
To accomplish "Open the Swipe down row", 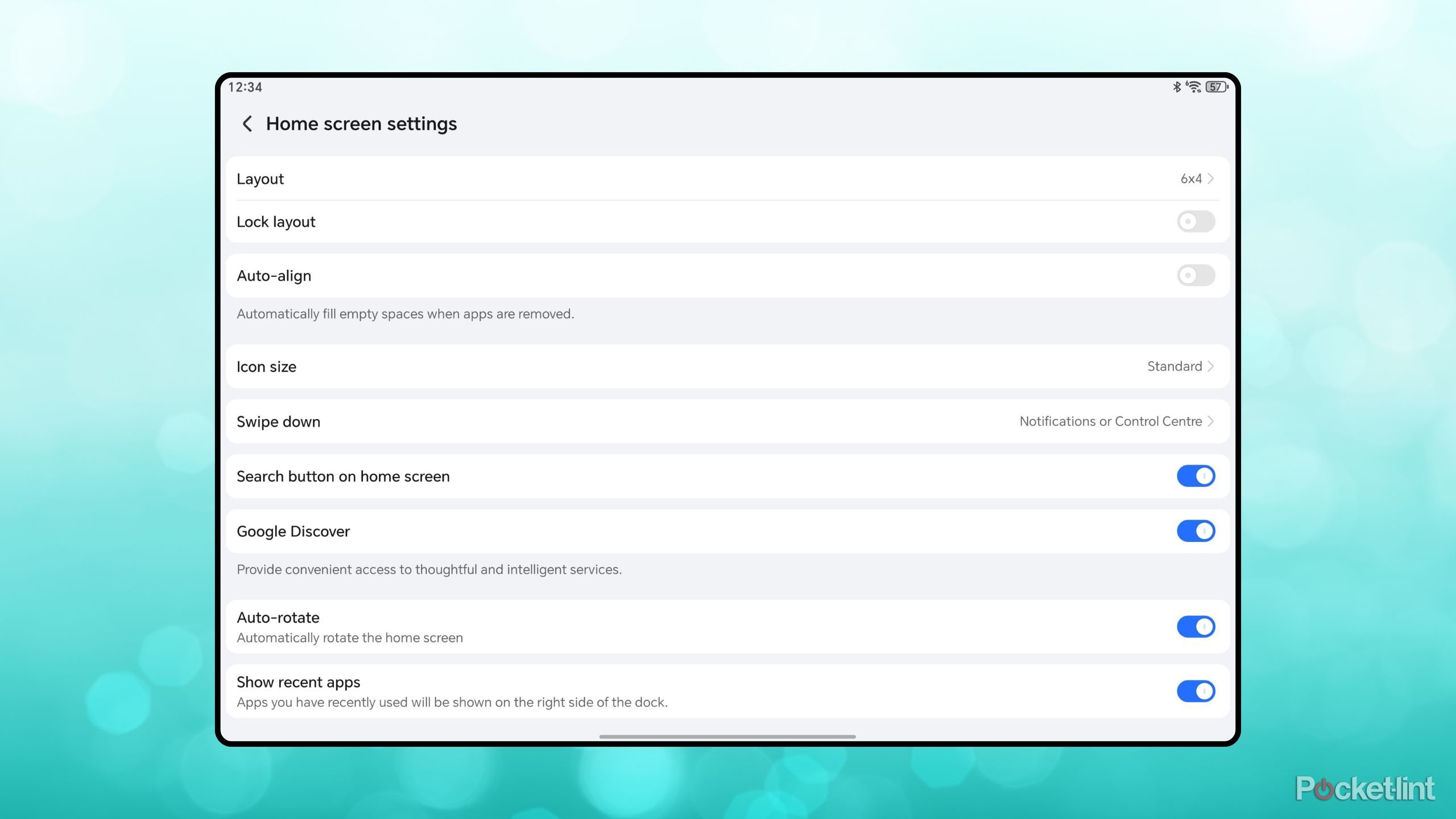I will [x=727, y=421].
